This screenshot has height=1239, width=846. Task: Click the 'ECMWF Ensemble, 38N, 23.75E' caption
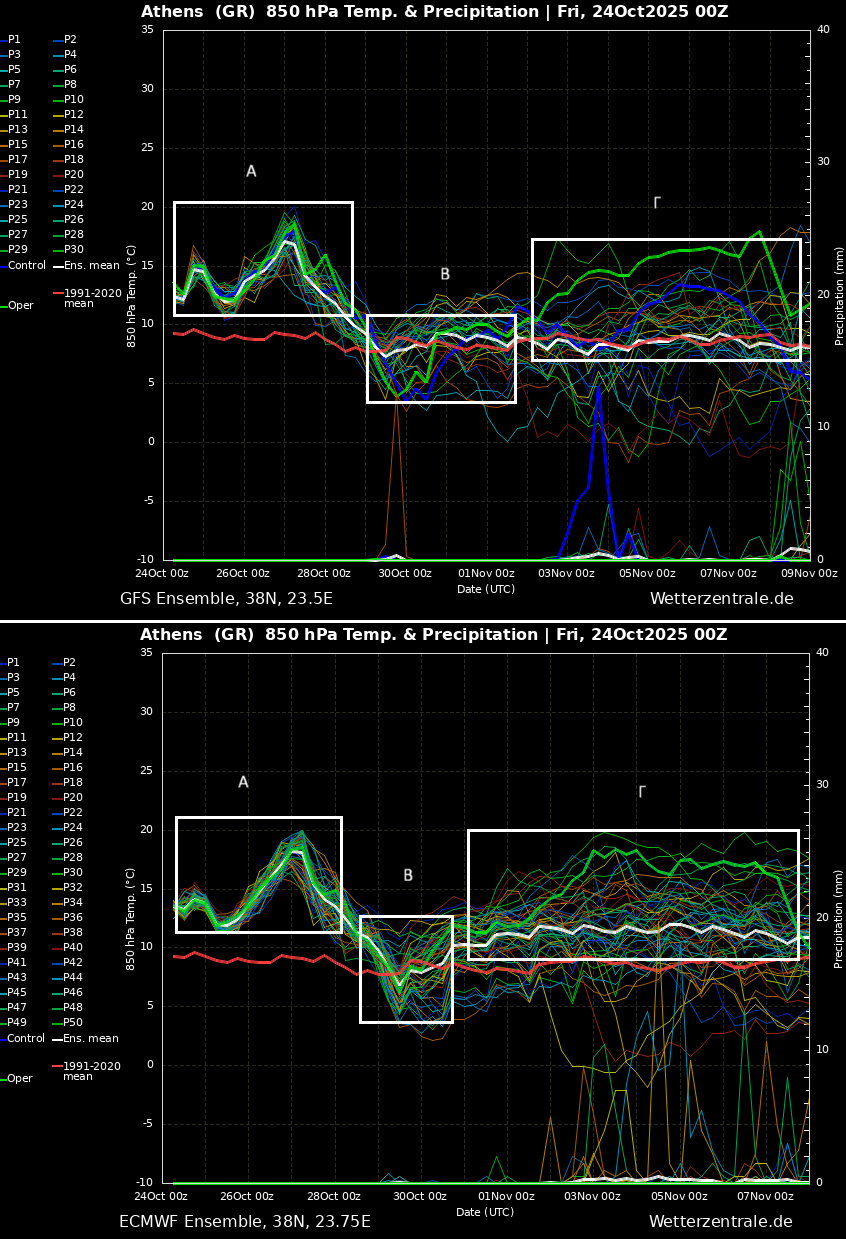(245, 1222)
